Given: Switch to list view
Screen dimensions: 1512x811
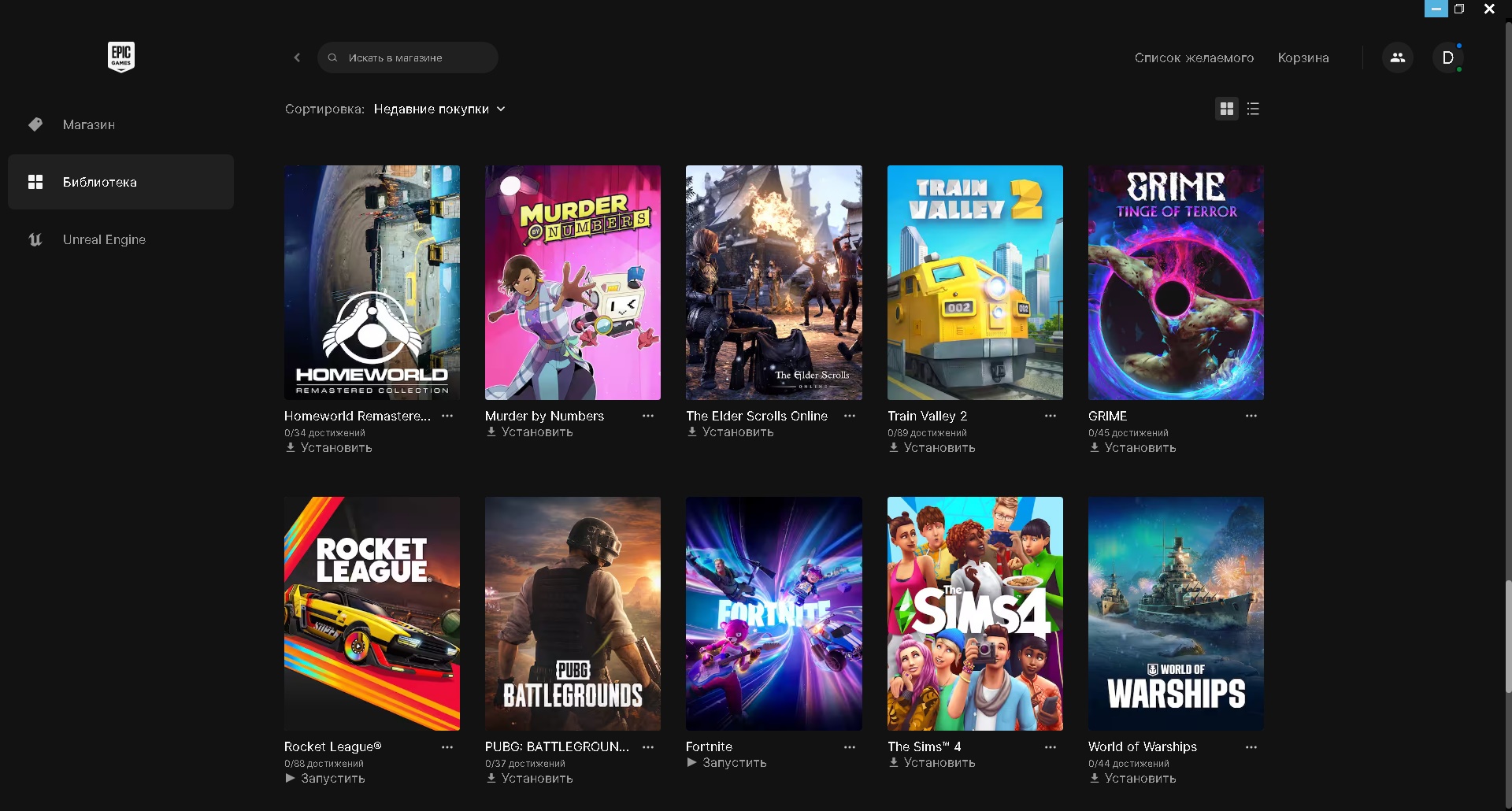Looking at the screenshot, I should [x=1254, y=109].
